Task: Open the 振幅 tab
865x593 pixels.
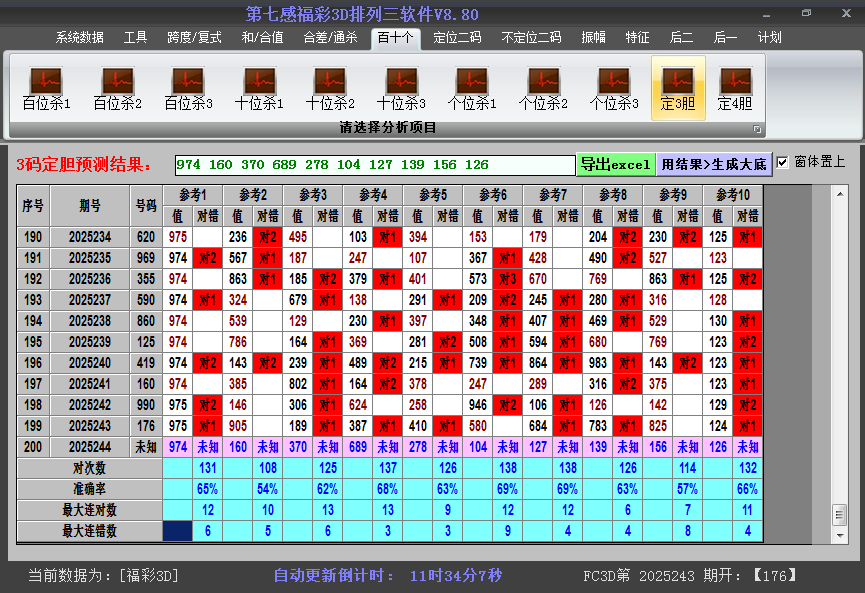Action: 594,38
